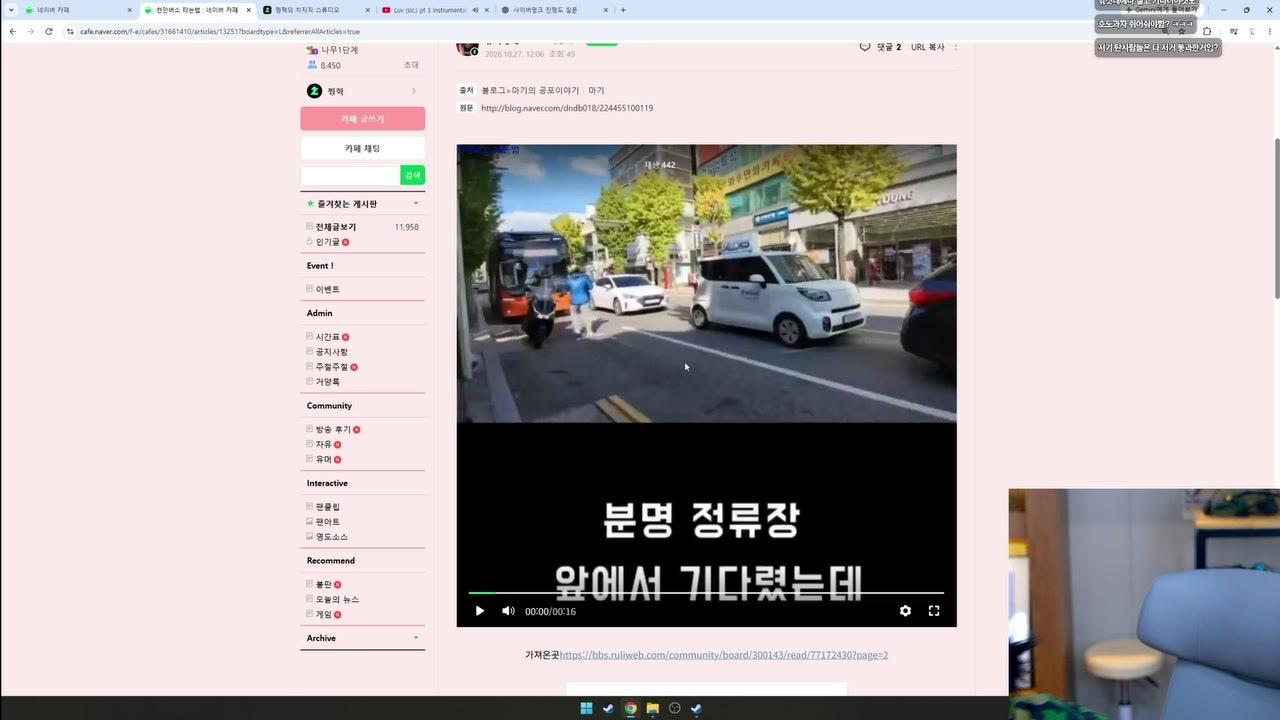
Task: Open the video settings gear
Action: pyautogui.click(x=905, y=611)
